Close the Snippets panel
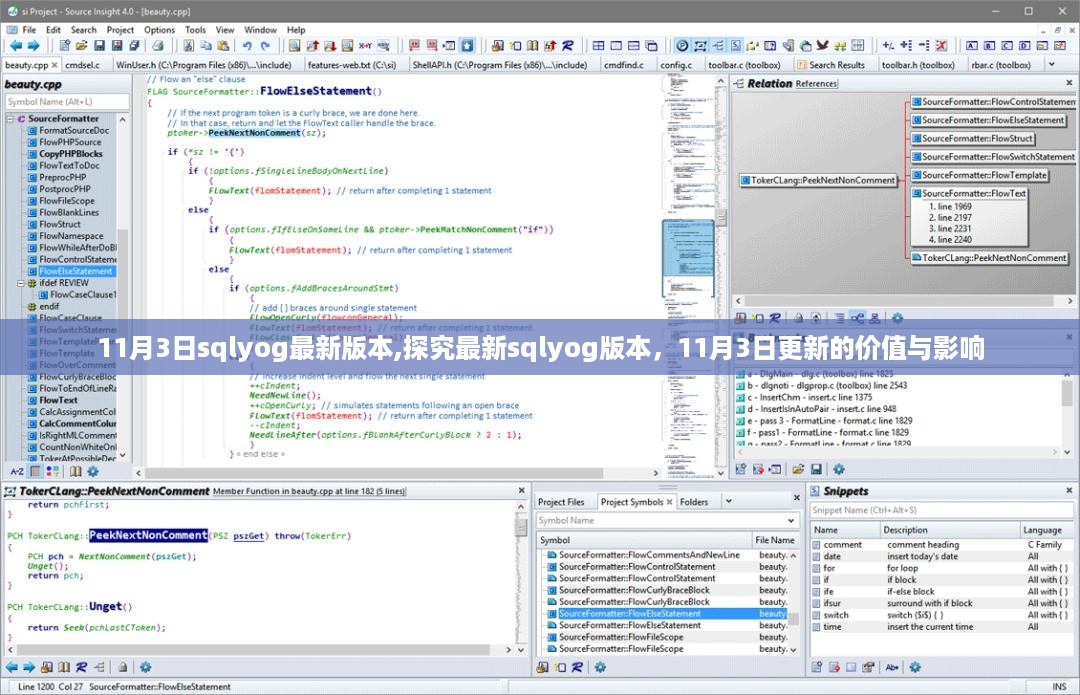 pos(1069,490)
